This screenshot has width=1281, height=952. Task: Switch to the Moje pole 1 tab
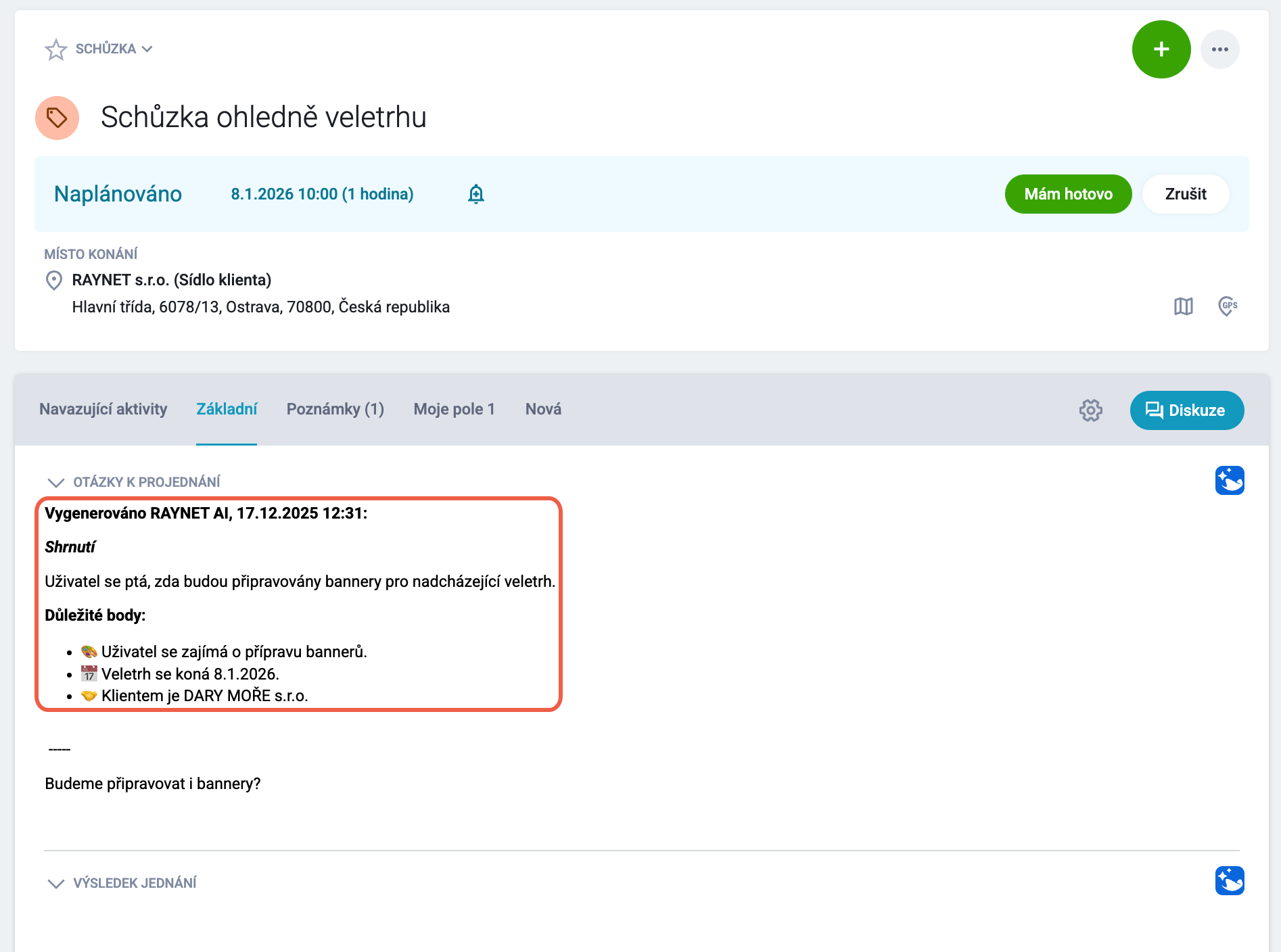click(455, 409)
